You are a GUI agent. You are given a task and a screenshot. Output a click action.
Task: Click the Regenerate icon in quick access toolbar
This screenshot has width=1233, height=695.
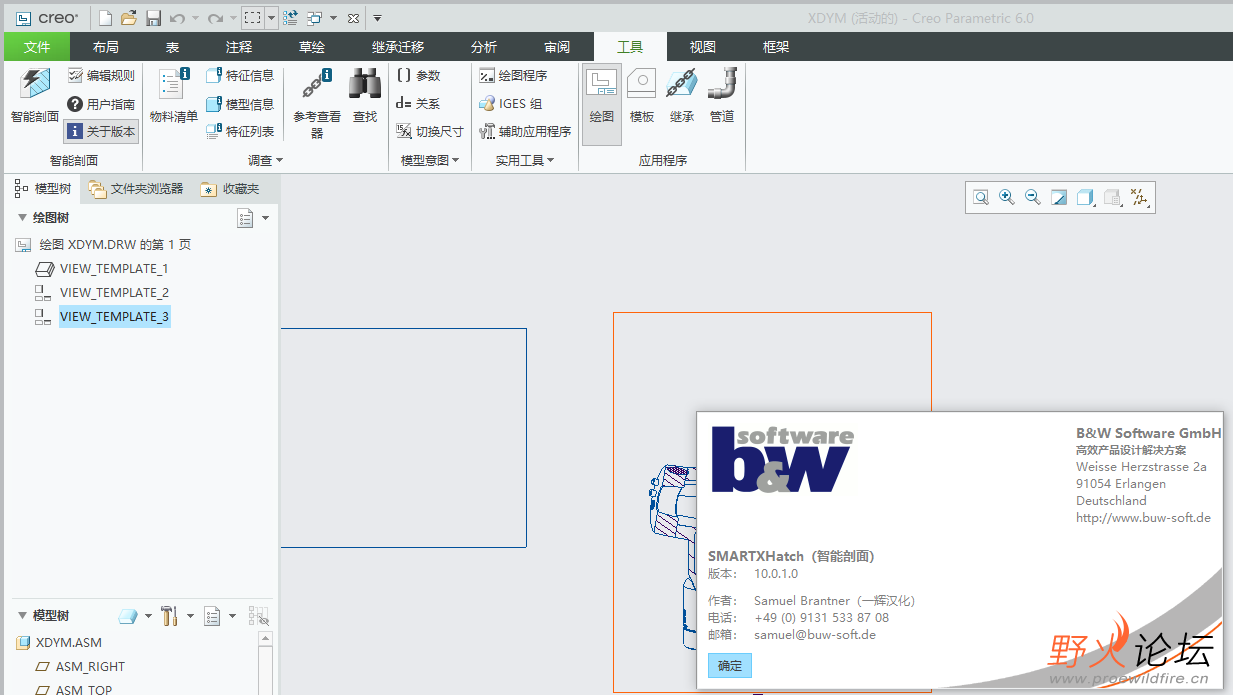290,18
